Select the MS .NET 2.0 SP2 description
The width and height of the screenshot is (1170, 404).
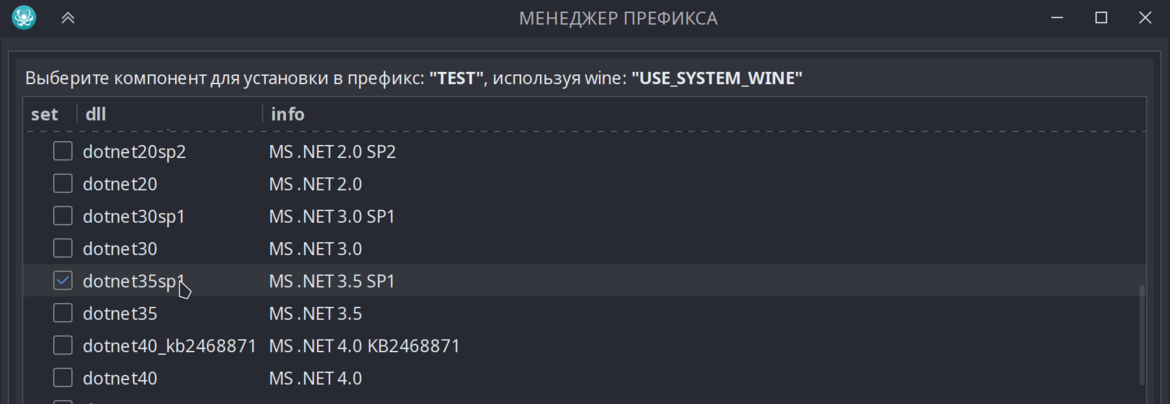pyautogui.click(x=332, y=152)
